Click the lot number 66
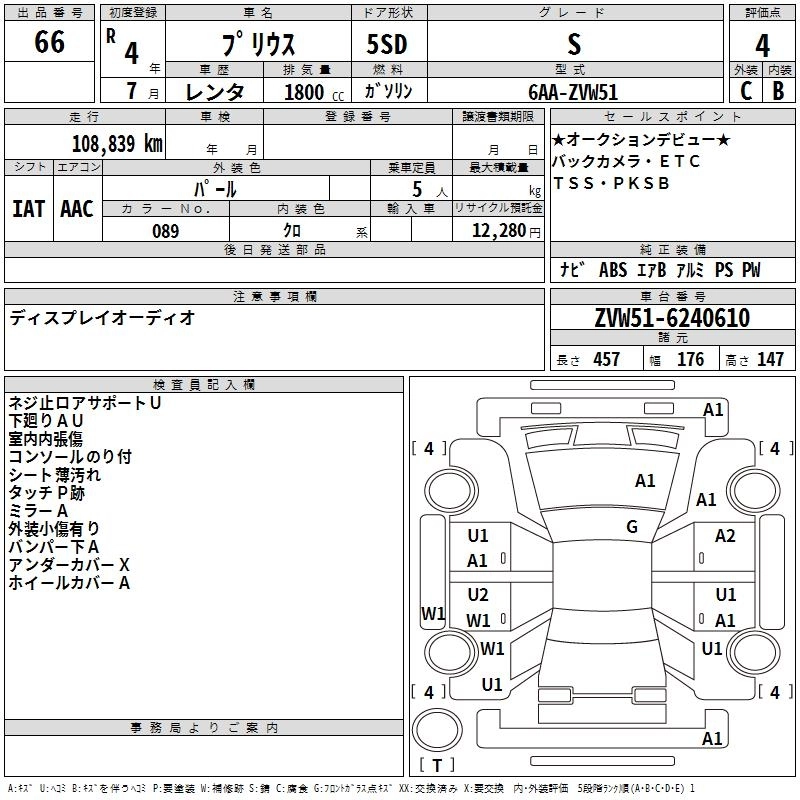This screenshot has height=800, width=800. (49, 42)
